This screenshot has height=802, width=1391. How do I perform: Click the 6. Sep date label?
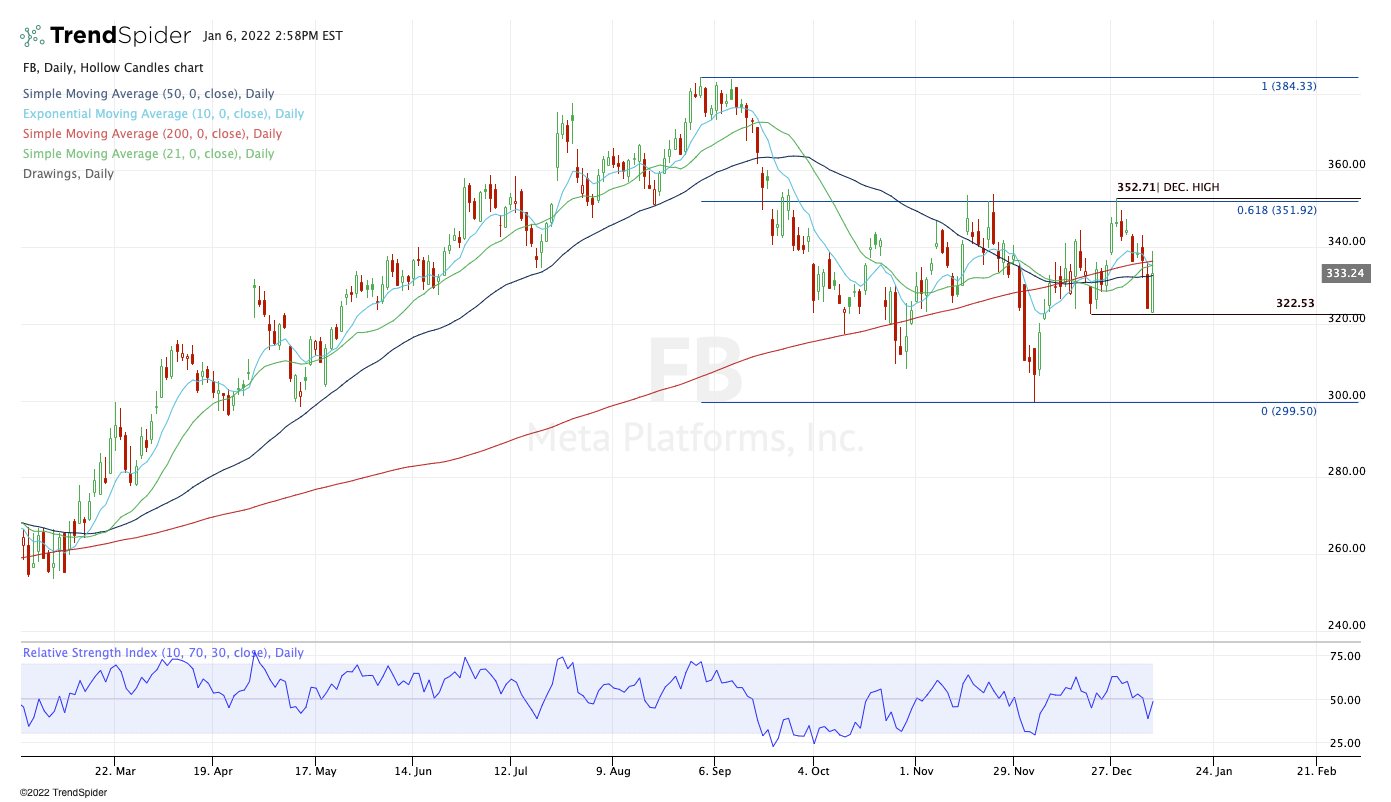(716, 771)
